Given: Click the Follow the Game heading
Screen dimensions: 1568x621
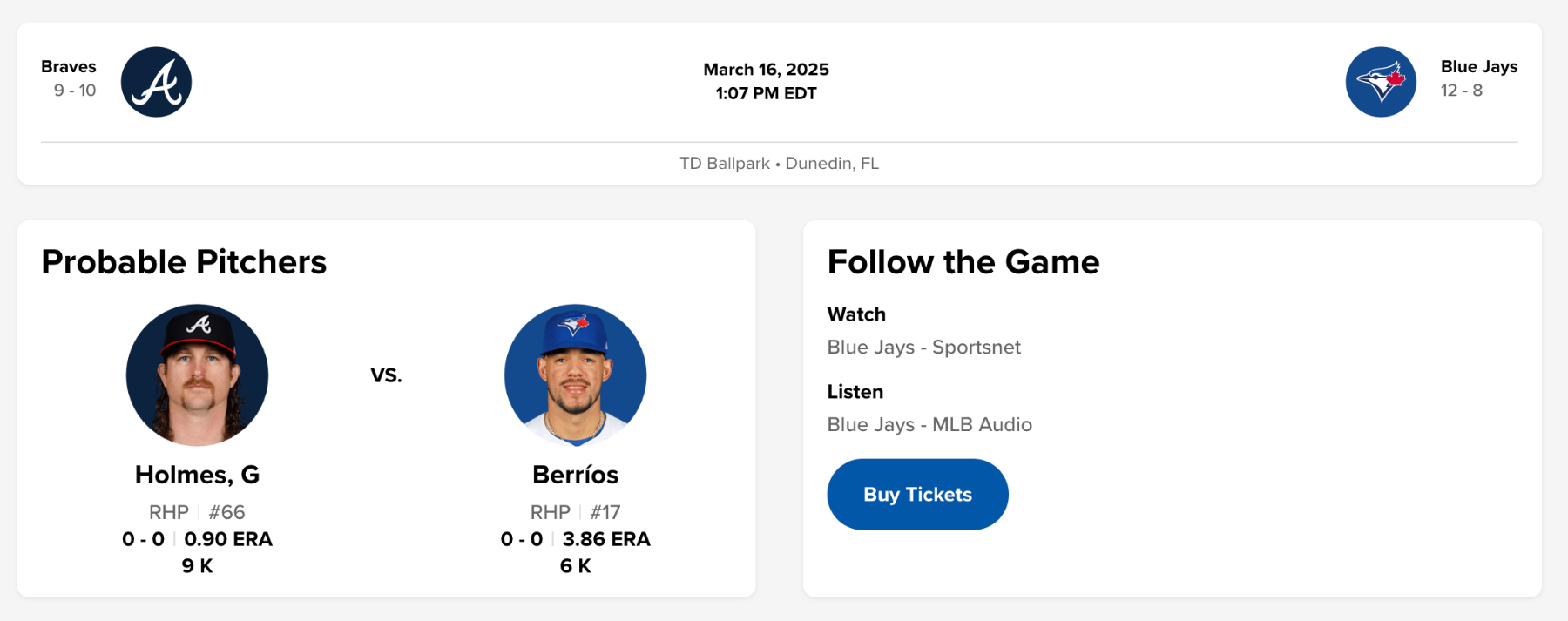Looking at the screenshot, I should 963,262.
